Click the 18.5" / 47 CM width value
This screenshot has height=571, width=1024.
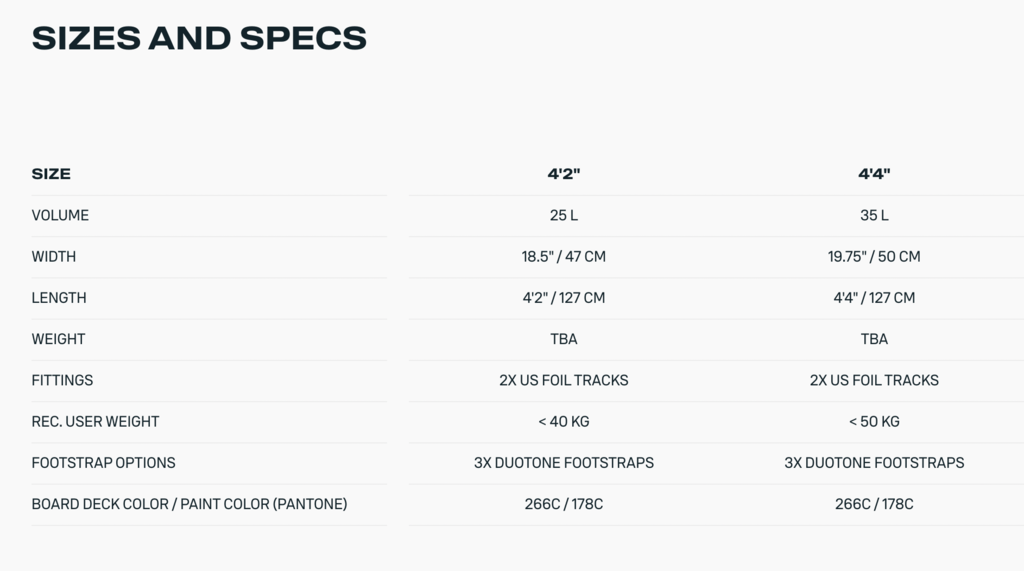(x=564, y=257)
